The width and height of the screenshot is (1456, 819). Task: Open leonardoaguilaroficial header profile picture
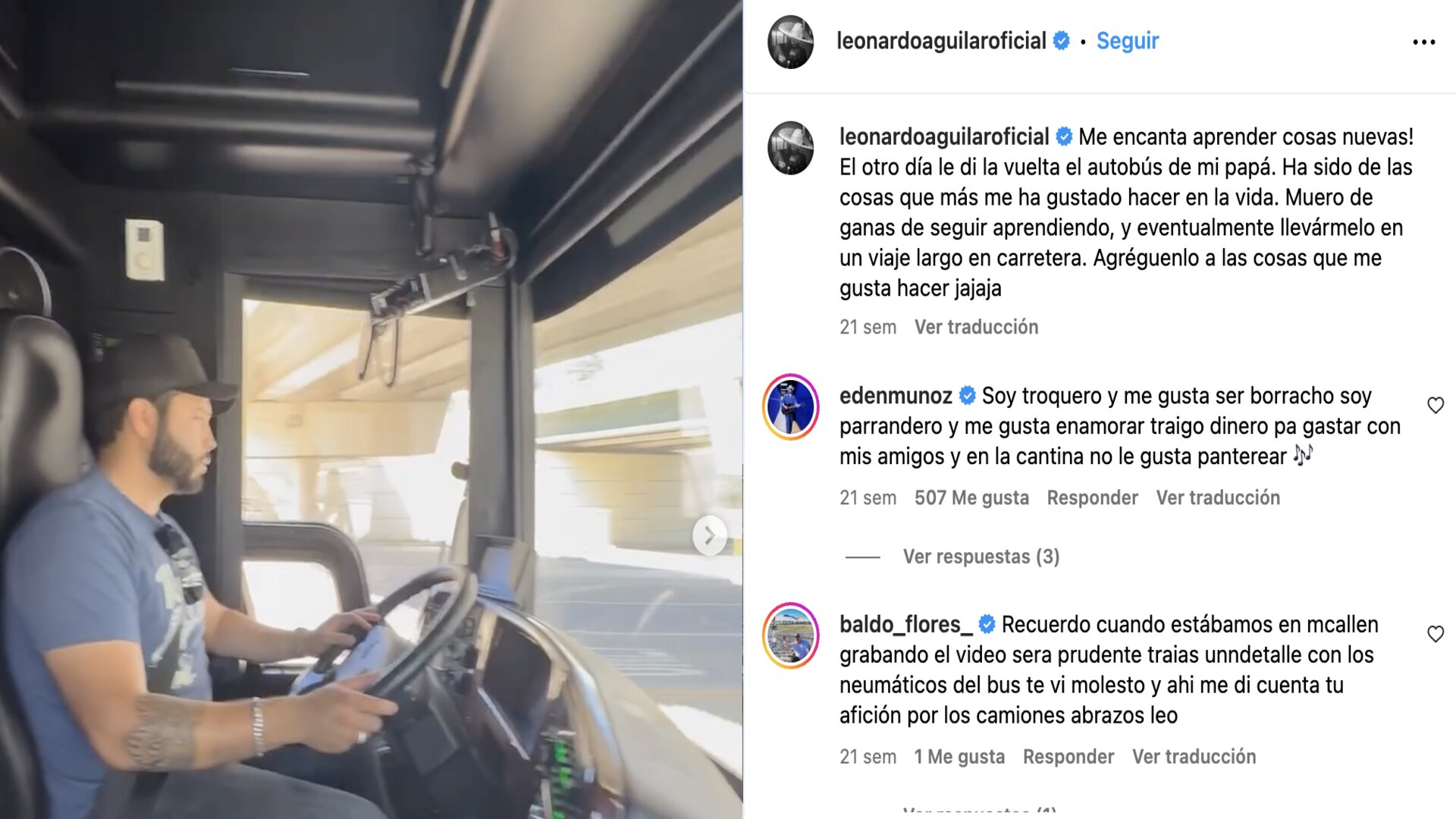pyautogui.click(x=790, y=42)
